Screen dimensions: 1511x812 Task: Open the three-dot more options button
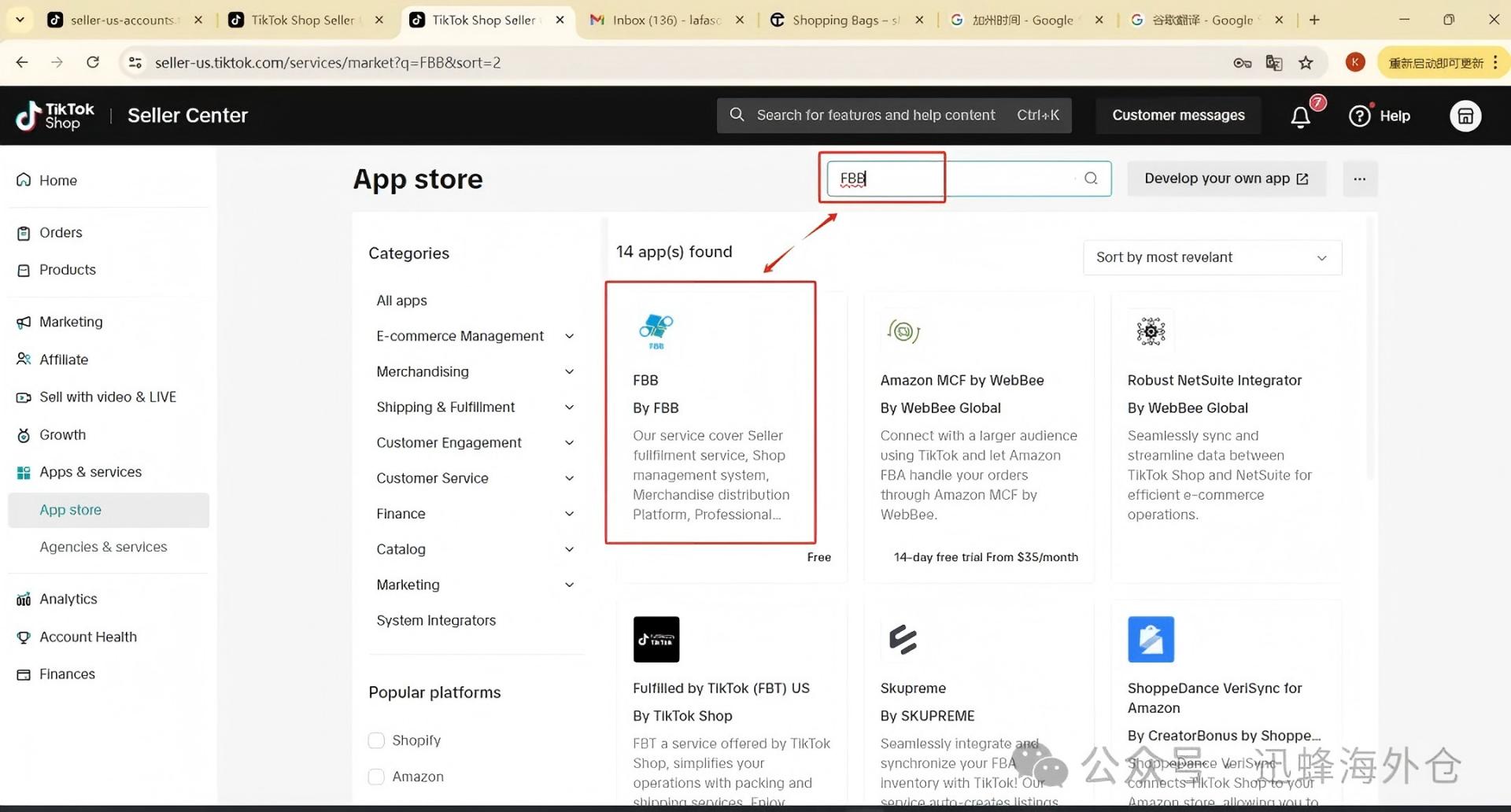[1359, 179]
